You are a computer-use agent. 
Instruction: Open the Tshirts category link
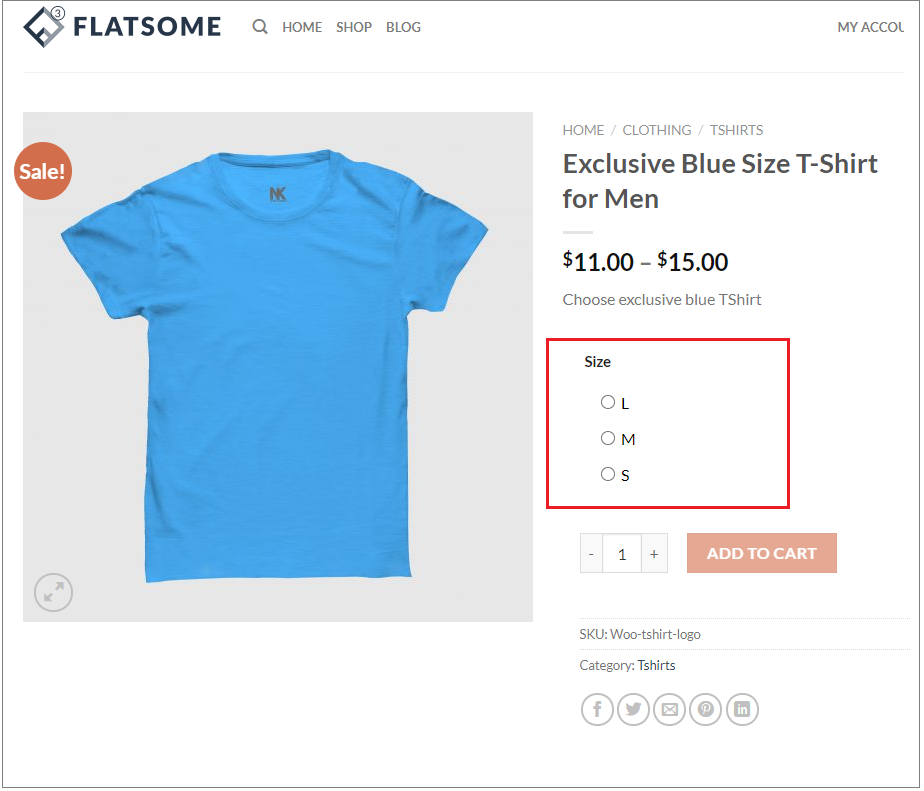coord(656,665)
